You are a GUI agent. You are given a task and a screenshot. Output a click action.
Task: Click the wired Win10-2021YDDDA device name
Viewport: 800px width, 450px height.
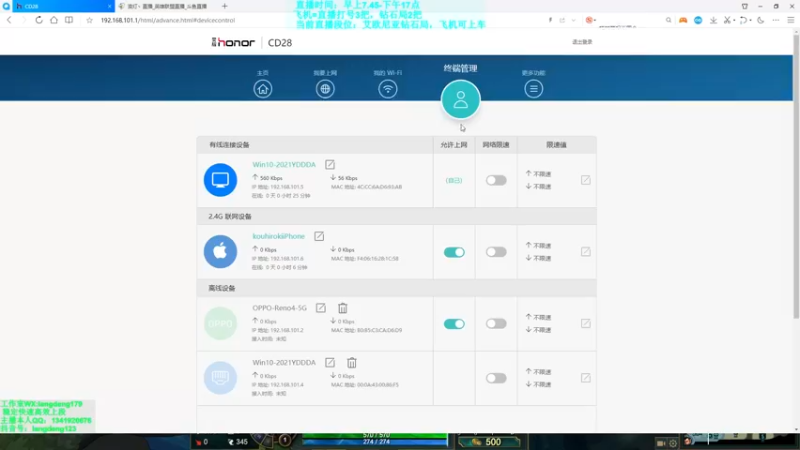[284, 164]
